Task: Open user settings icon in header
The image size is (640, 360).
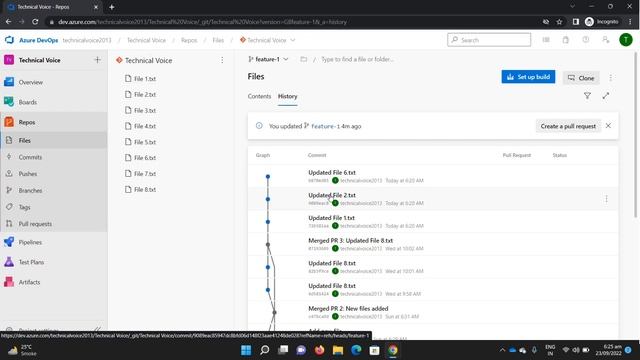Action: 606,40
